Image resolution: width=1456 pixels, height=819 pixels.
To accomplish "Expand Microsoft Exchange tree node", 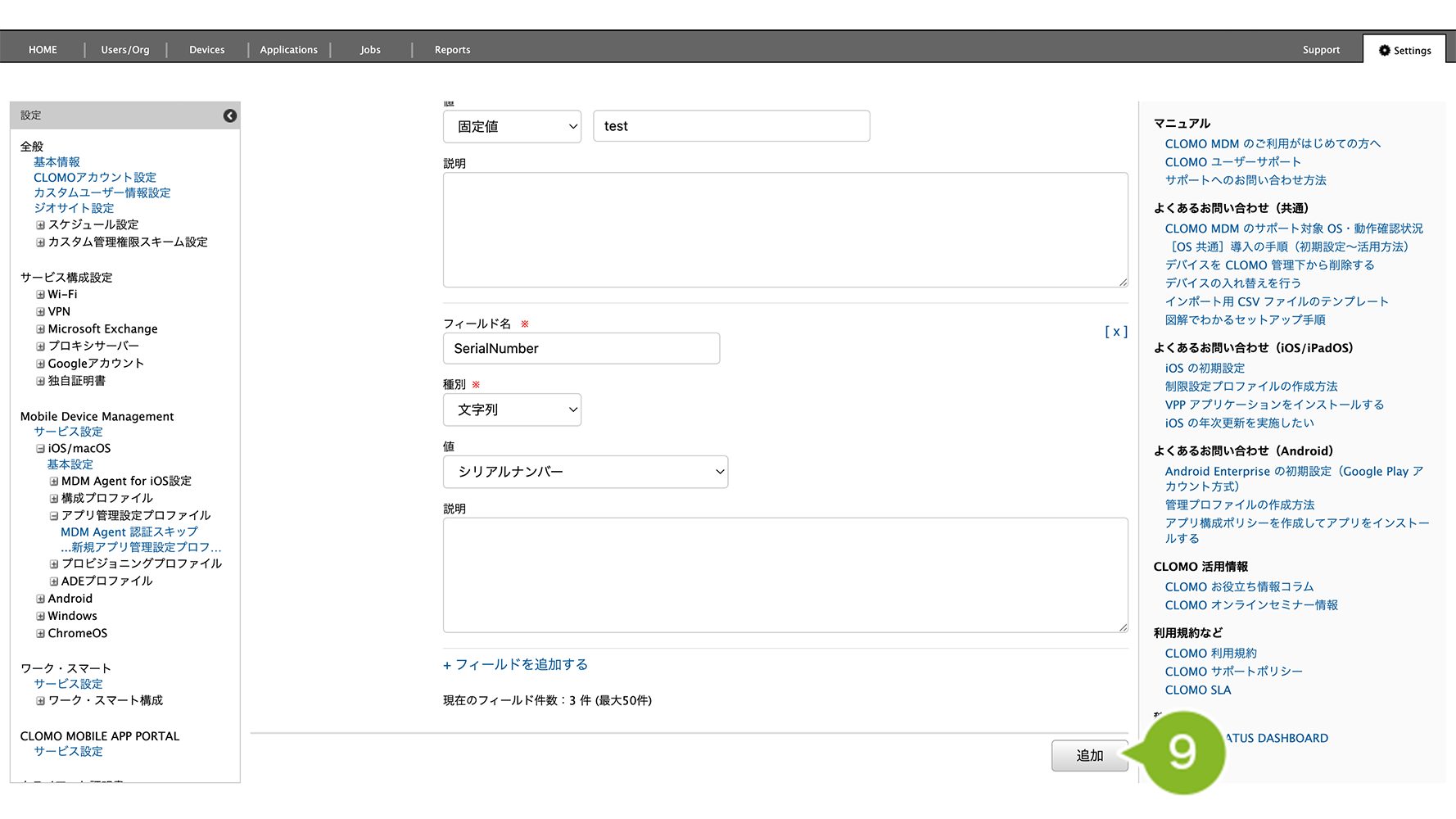I will pos(40,329).
